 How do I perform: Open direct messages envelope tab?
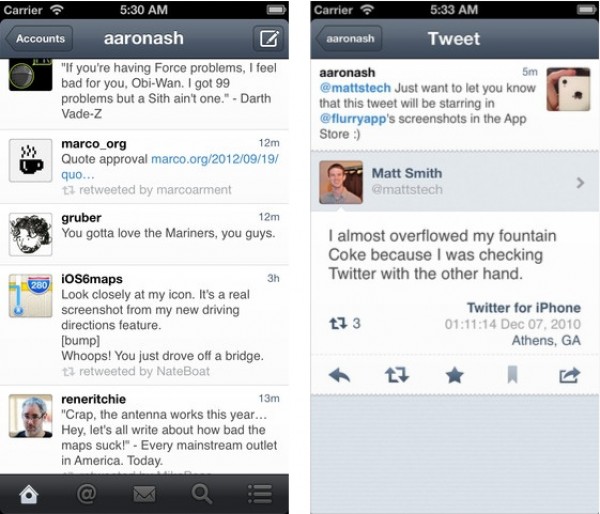[x=144, y=494]
